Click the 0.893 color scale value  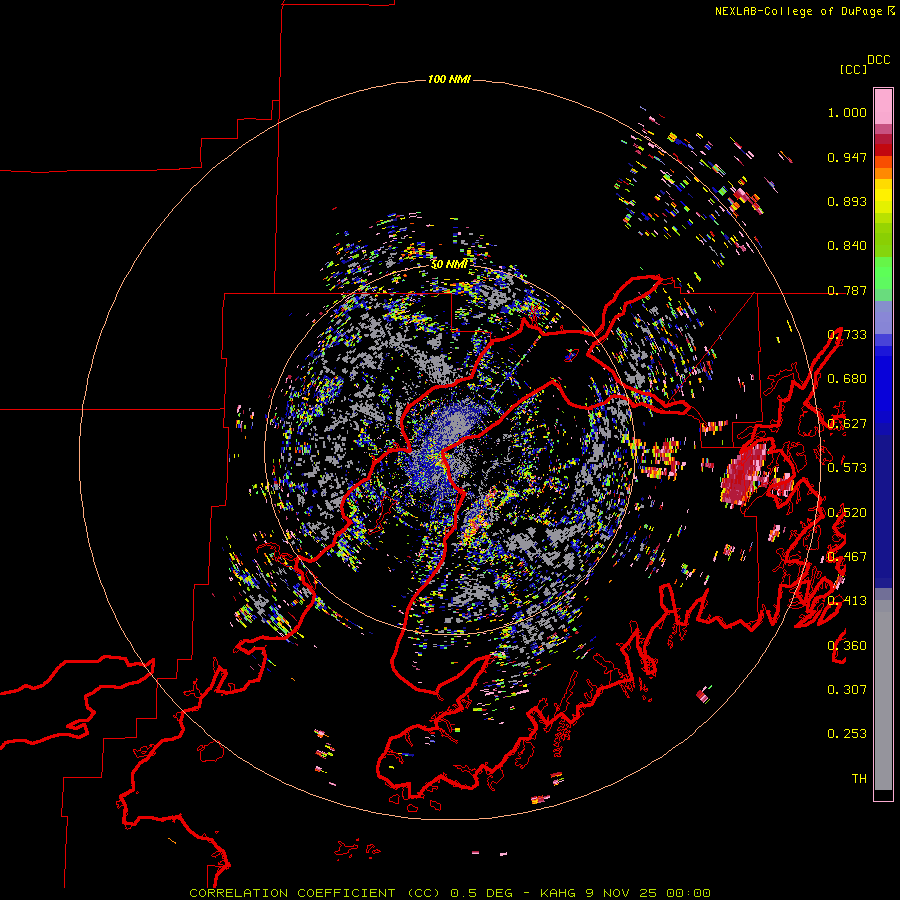pos(847,201)
